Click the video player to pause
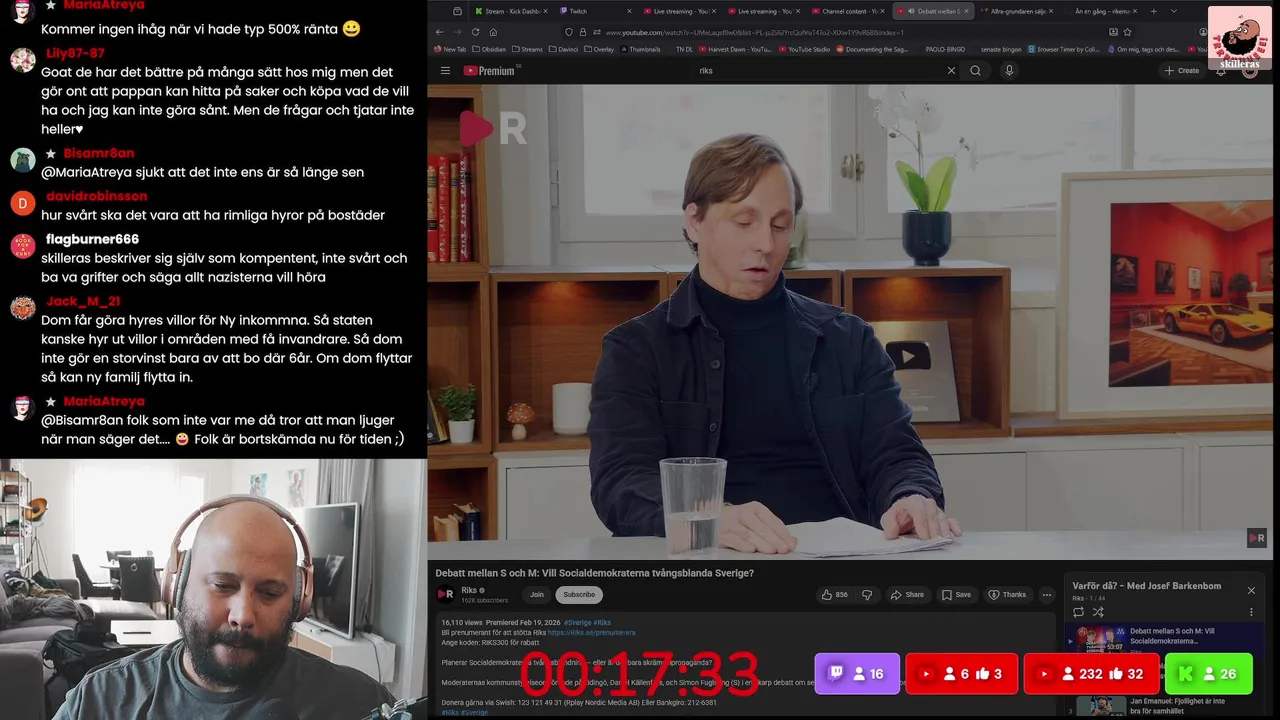Viewport: 1280px width, 720px height. tap(849, 321)
